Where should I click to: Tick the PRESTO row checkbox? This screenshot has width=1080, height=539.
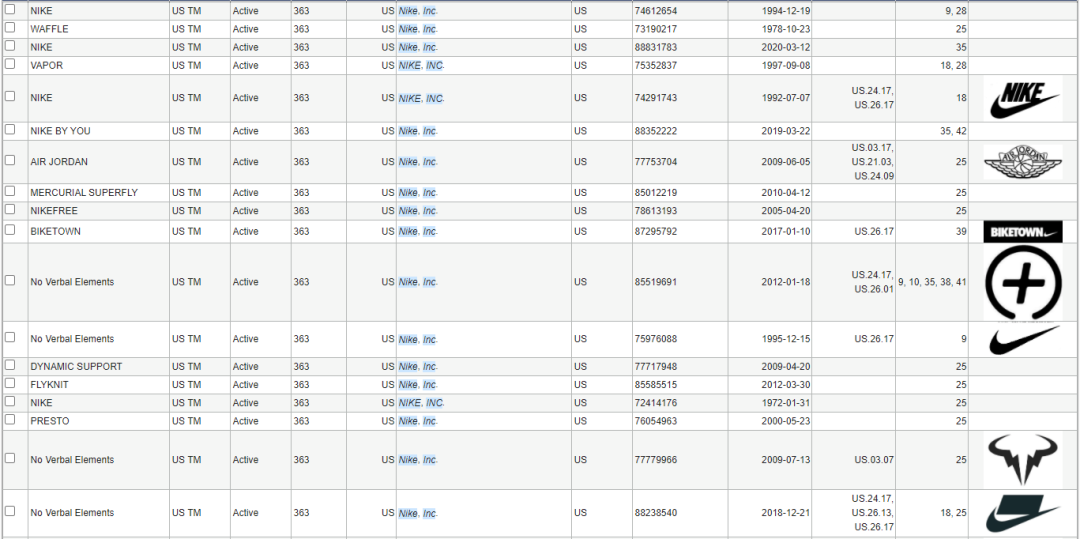pos(10,419)
